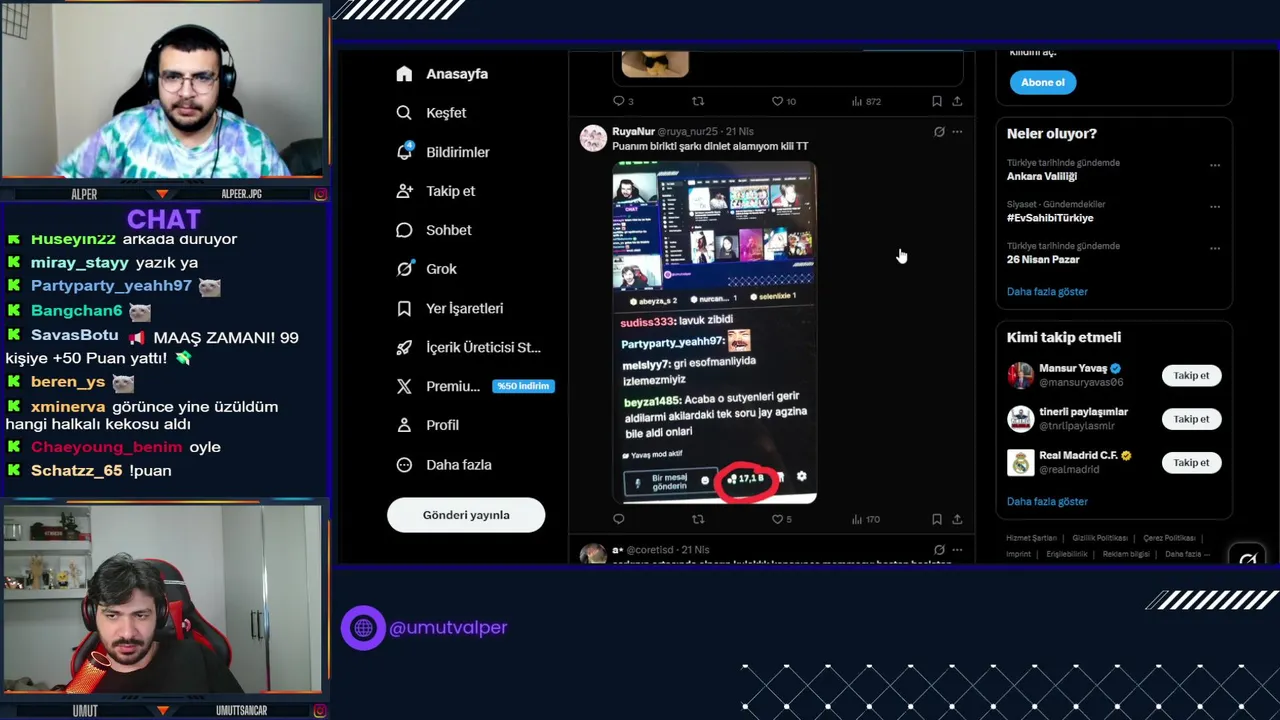Click the @ruya_nur25 handle
This screenshot has width=1280, height=720.
click(688, 132)
